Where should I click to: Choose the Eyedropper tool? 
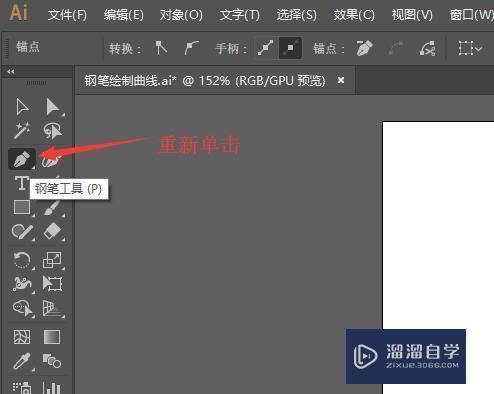22,361
